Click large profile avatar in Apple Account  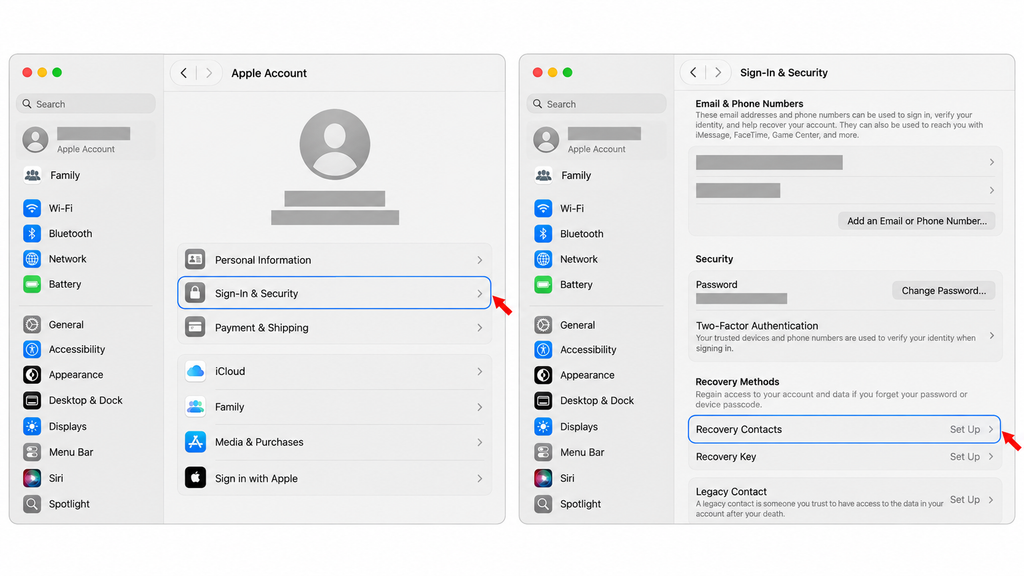pyautogui.click(x=335, y=144)
